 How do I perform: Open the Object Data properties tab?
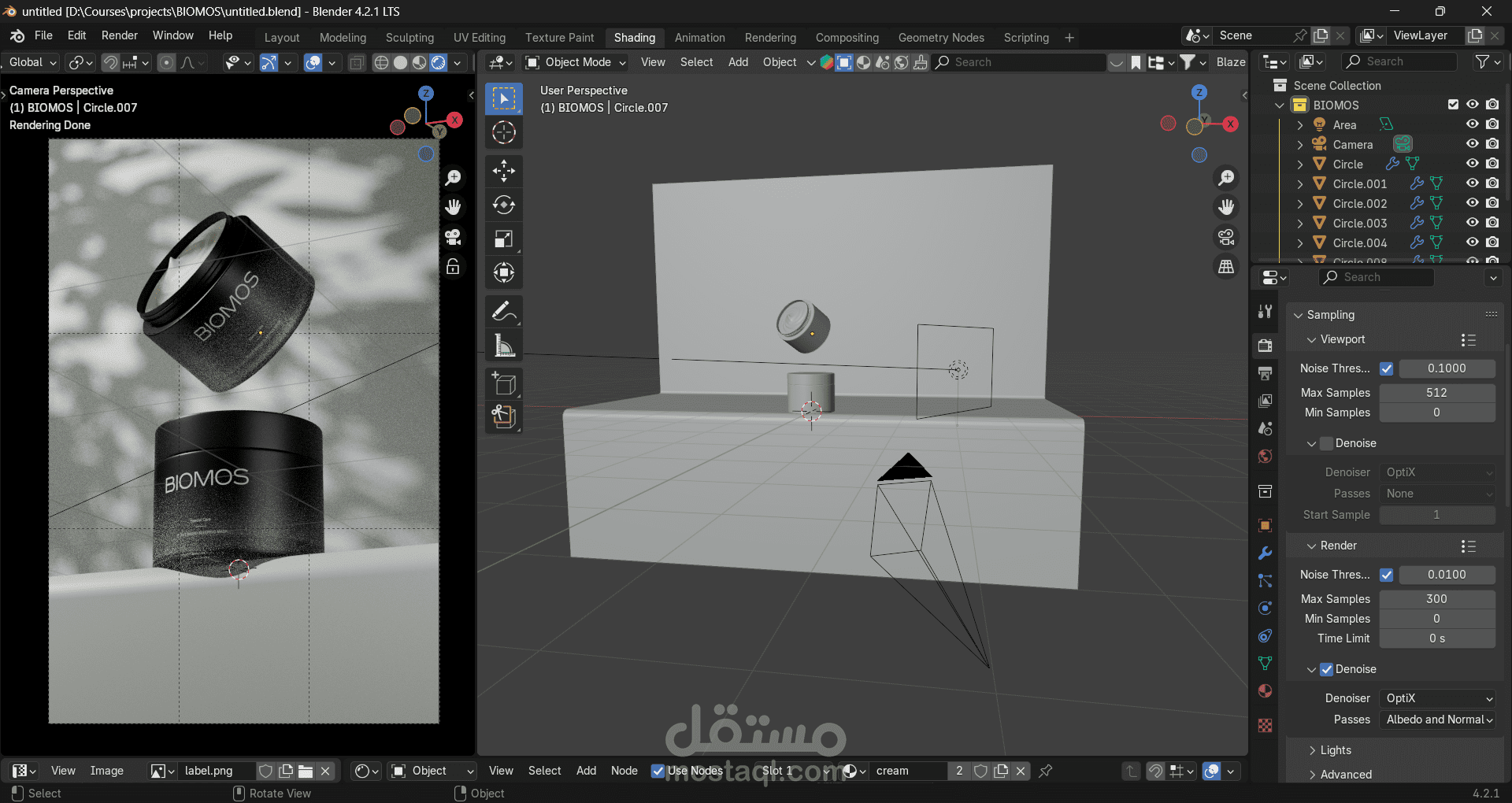(1265, 664)
